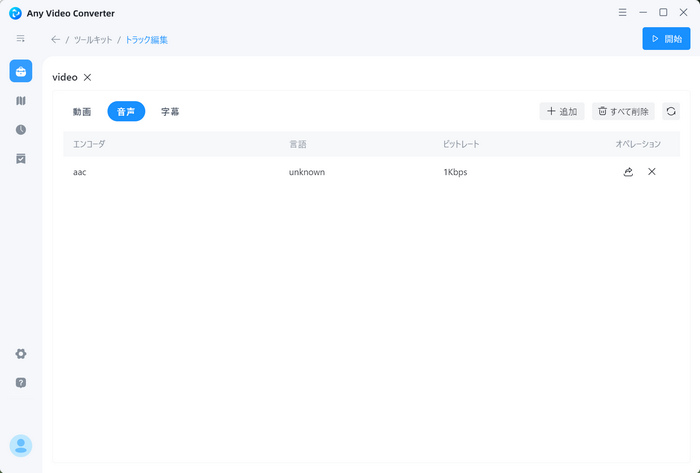Collapse the sidebar menu toggle icon
The image size is (700, 473).
point(21,39)
